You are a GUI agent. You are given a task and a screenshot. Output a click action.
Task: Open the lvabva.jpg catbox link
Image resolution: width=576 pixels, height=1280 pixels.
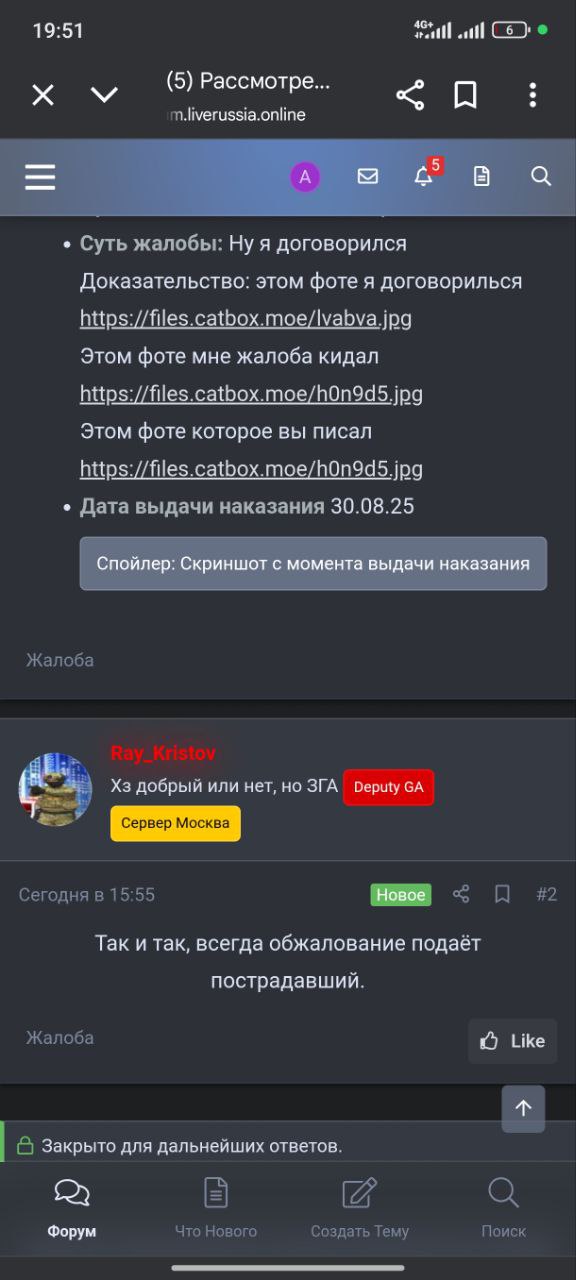pos(246,319)
